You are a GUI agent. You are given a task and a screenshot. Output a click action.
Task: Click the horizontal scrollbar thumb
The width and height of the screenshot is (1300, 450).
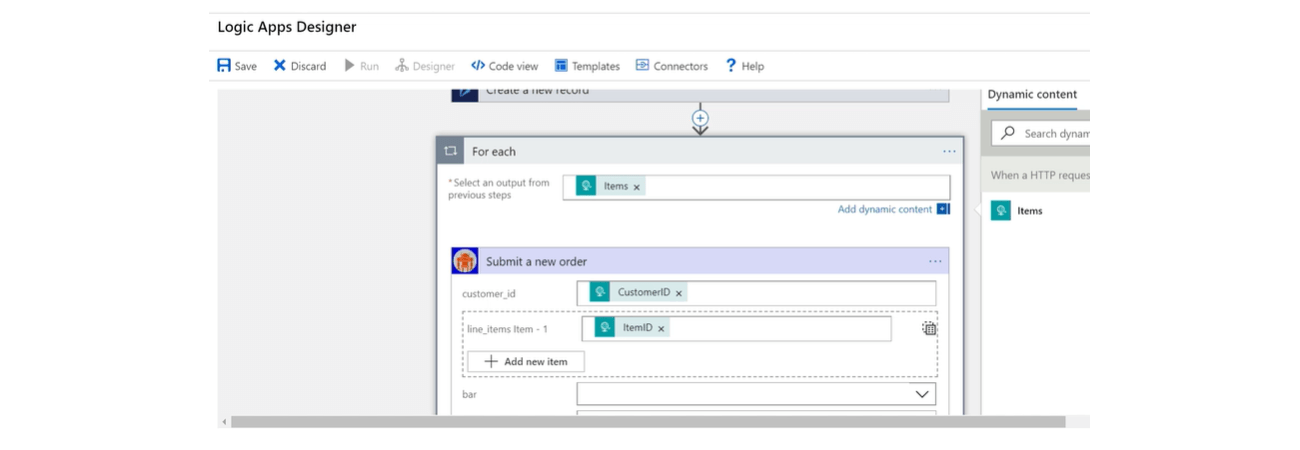coord(648,422)
